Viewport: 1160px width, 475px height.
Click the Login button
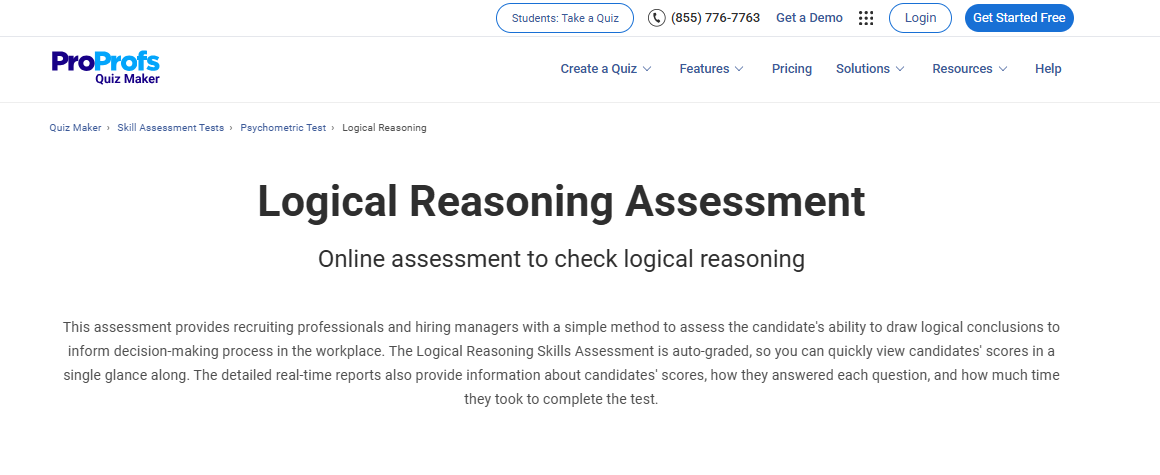(x=920, y=18)
